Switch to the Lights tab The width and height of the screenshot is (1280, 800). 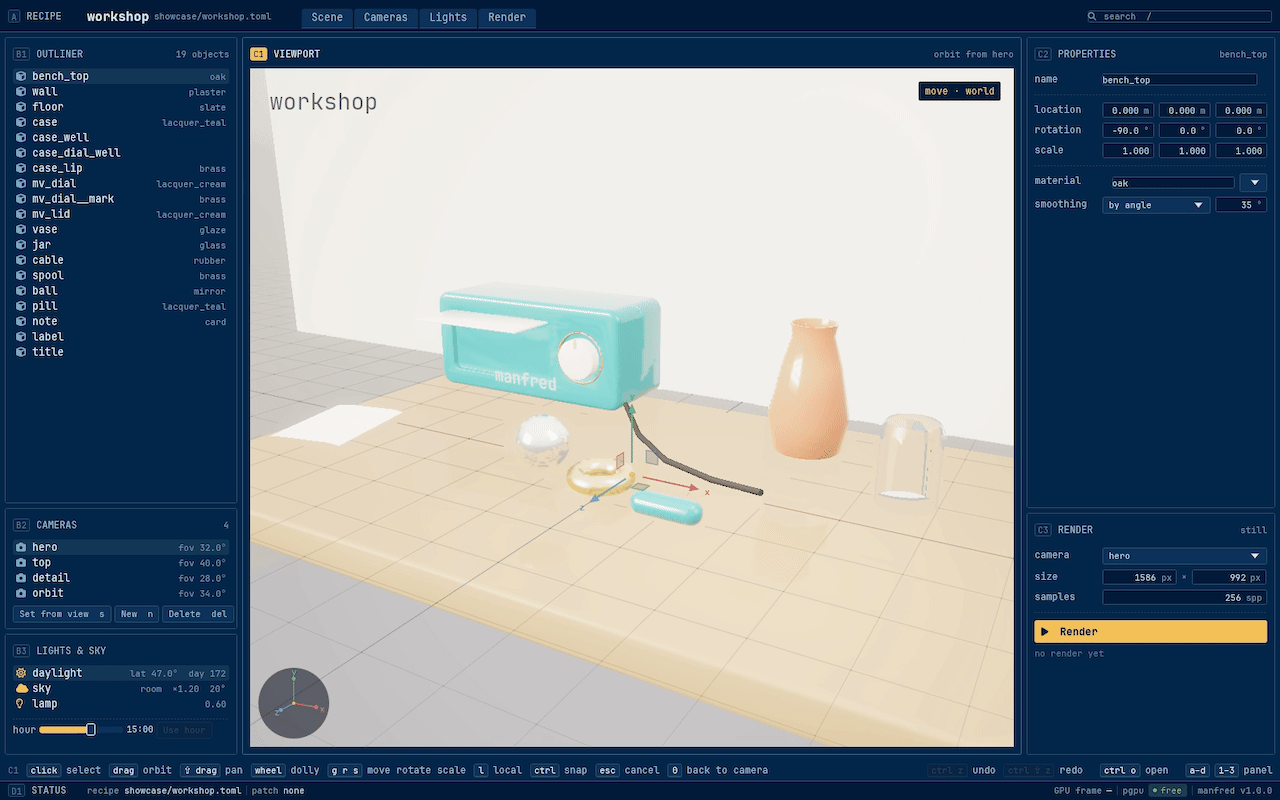click(448, 18)
